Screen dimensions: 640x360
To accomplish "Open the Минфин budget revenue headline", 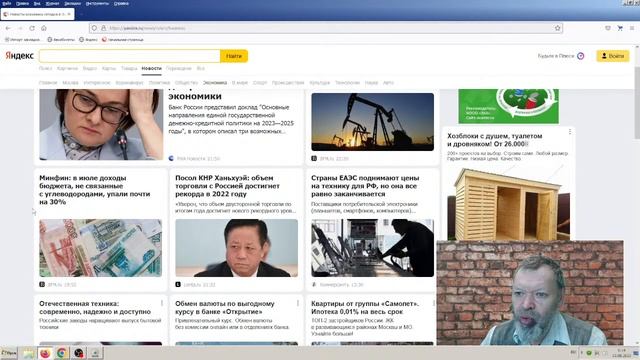I will tap(95, 190).
